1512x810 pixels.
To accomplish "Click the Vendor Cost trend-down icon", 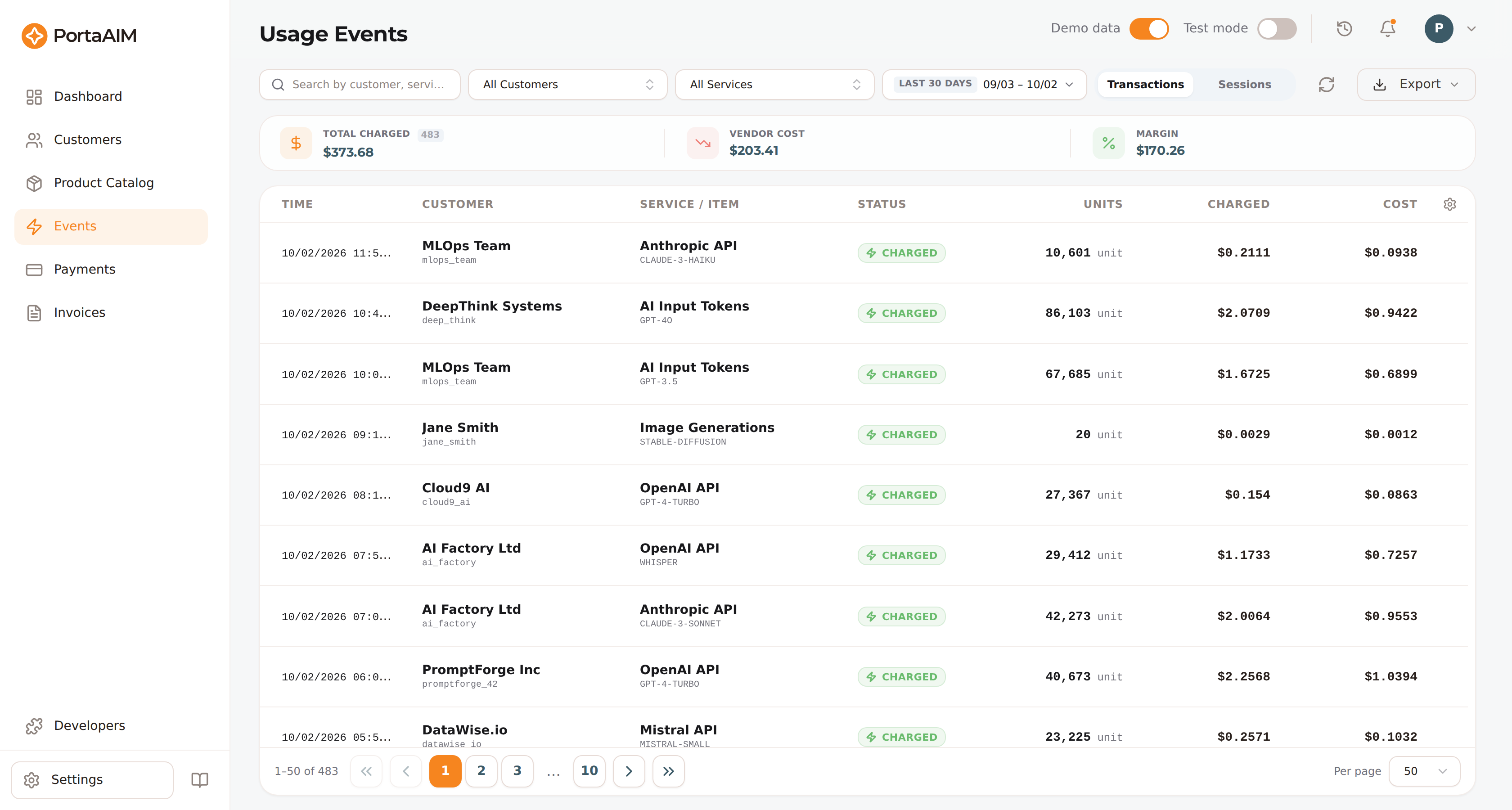I will (702, 143).
